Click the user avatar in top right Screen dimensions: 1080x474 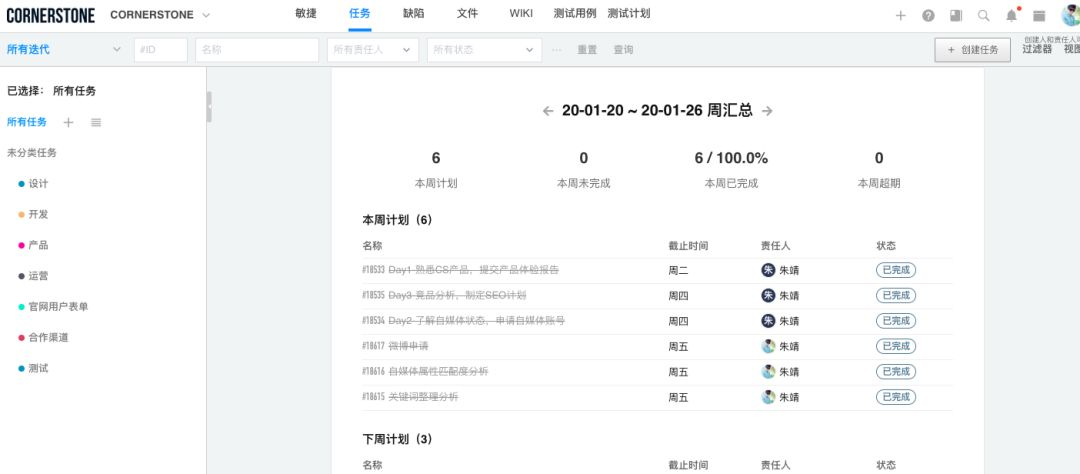[1071, 14]
